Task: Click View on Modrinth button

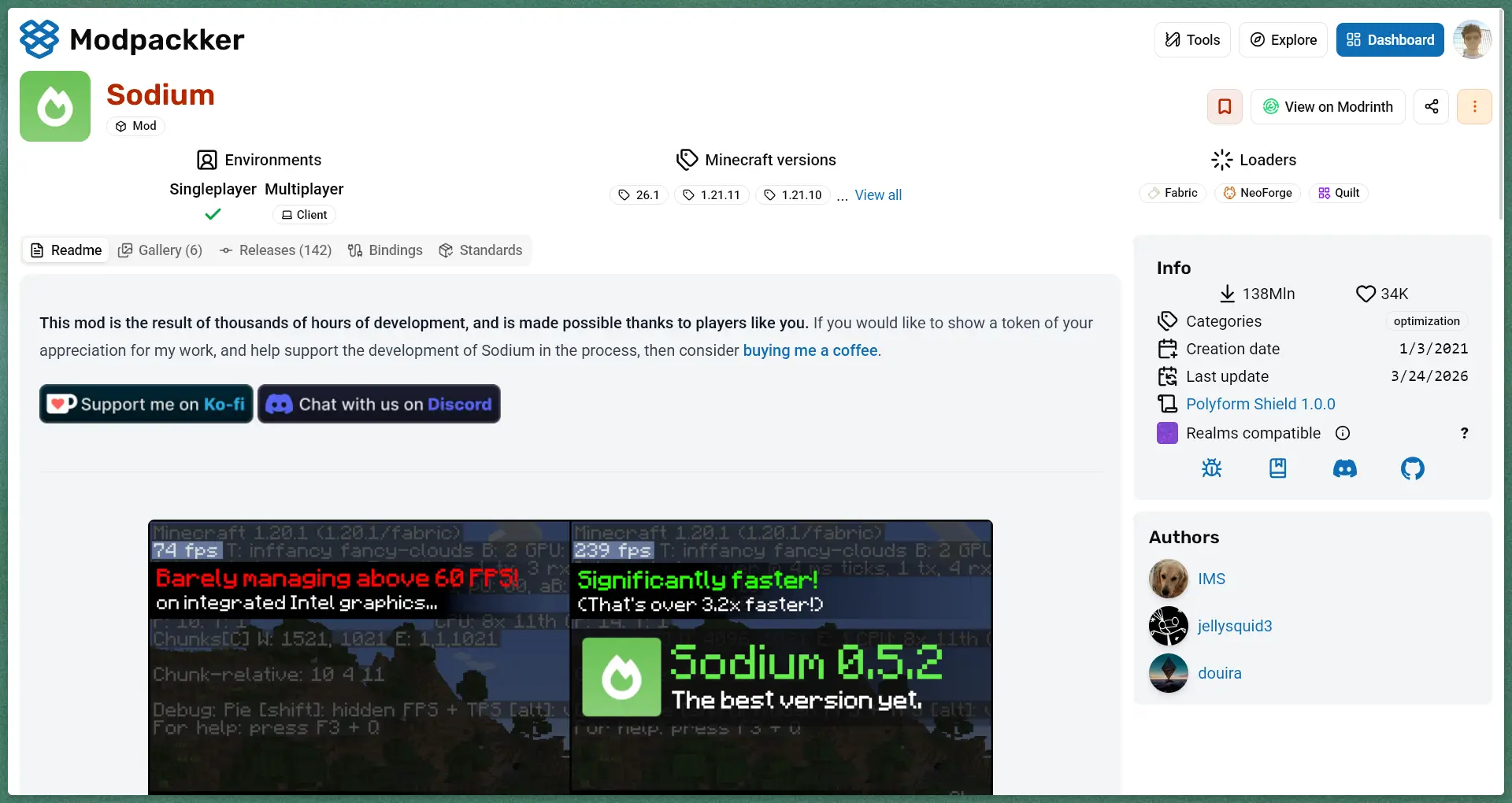Action: tap(1328, 107)
